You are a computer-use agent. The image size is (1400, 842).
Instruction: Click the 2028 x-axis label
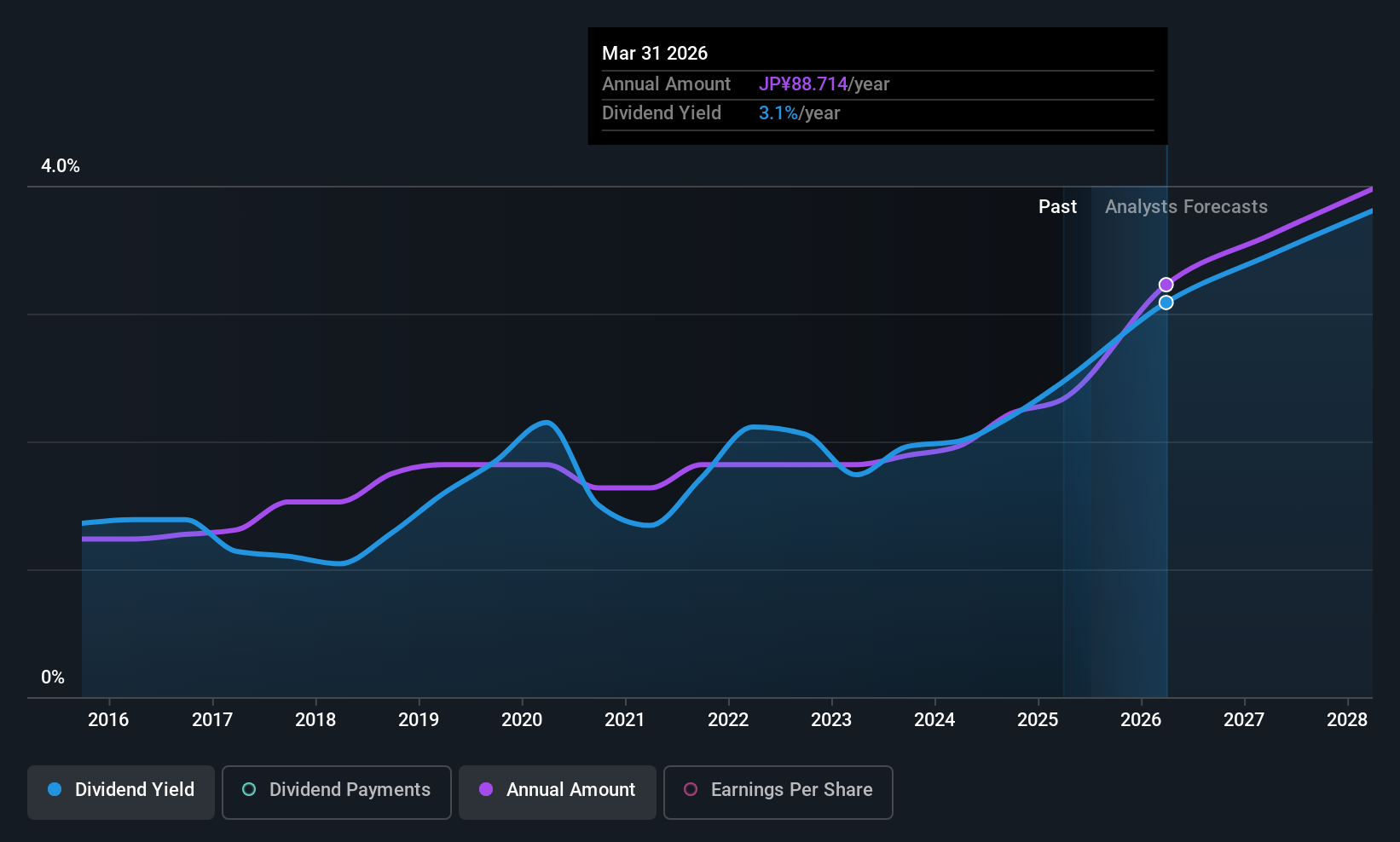(x=1347, y=720)
